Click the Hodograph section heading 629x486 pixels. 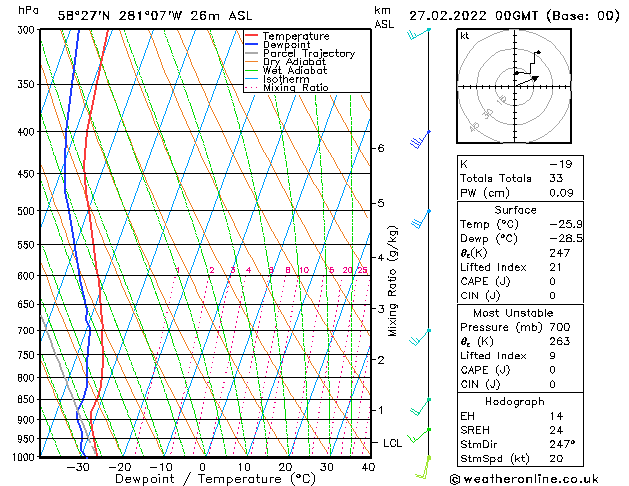[515, 402]
